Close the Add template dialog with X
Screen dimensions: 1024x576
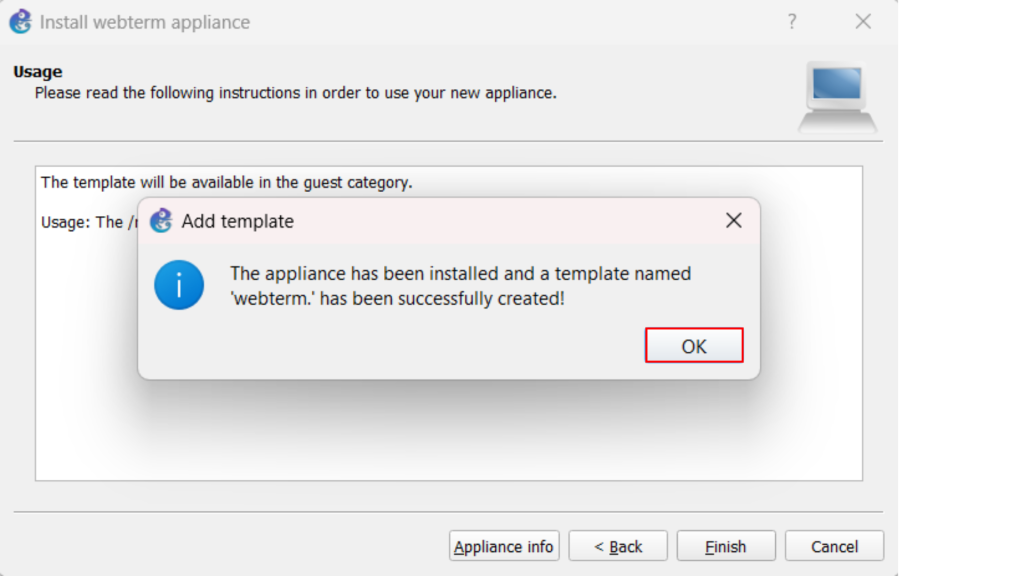pos(733,221)
